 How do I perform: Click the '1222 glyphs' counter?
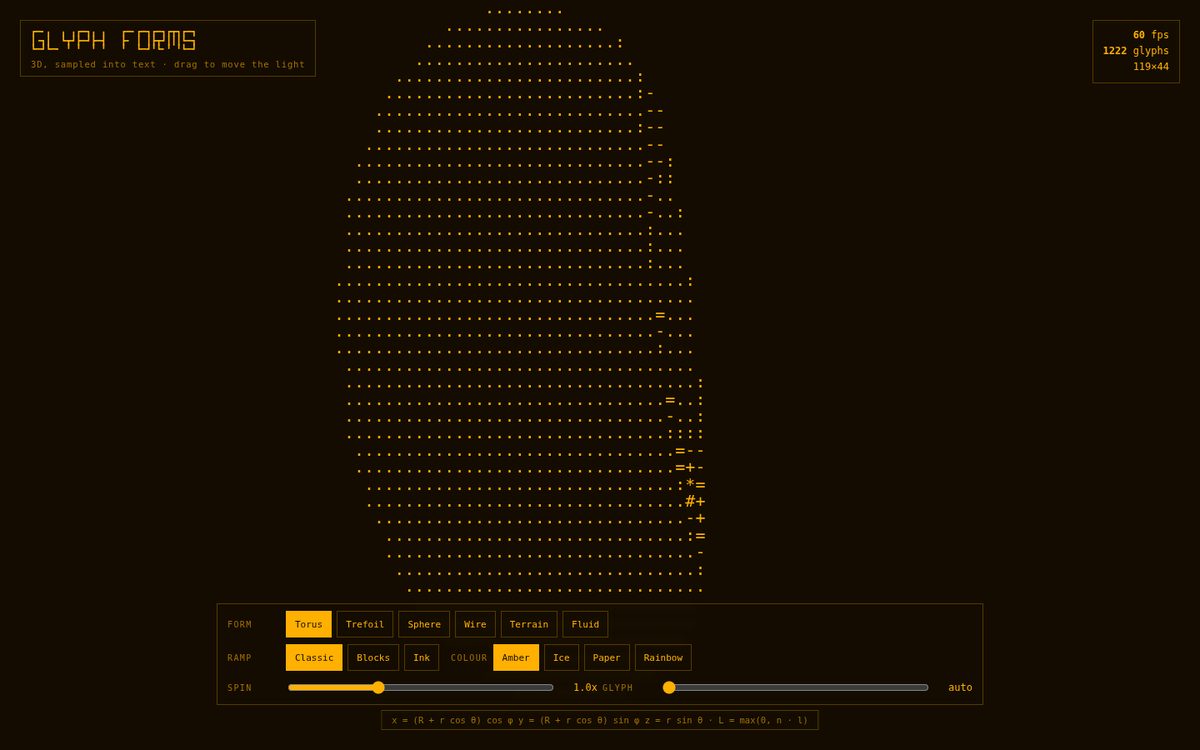pos(1136,51)
